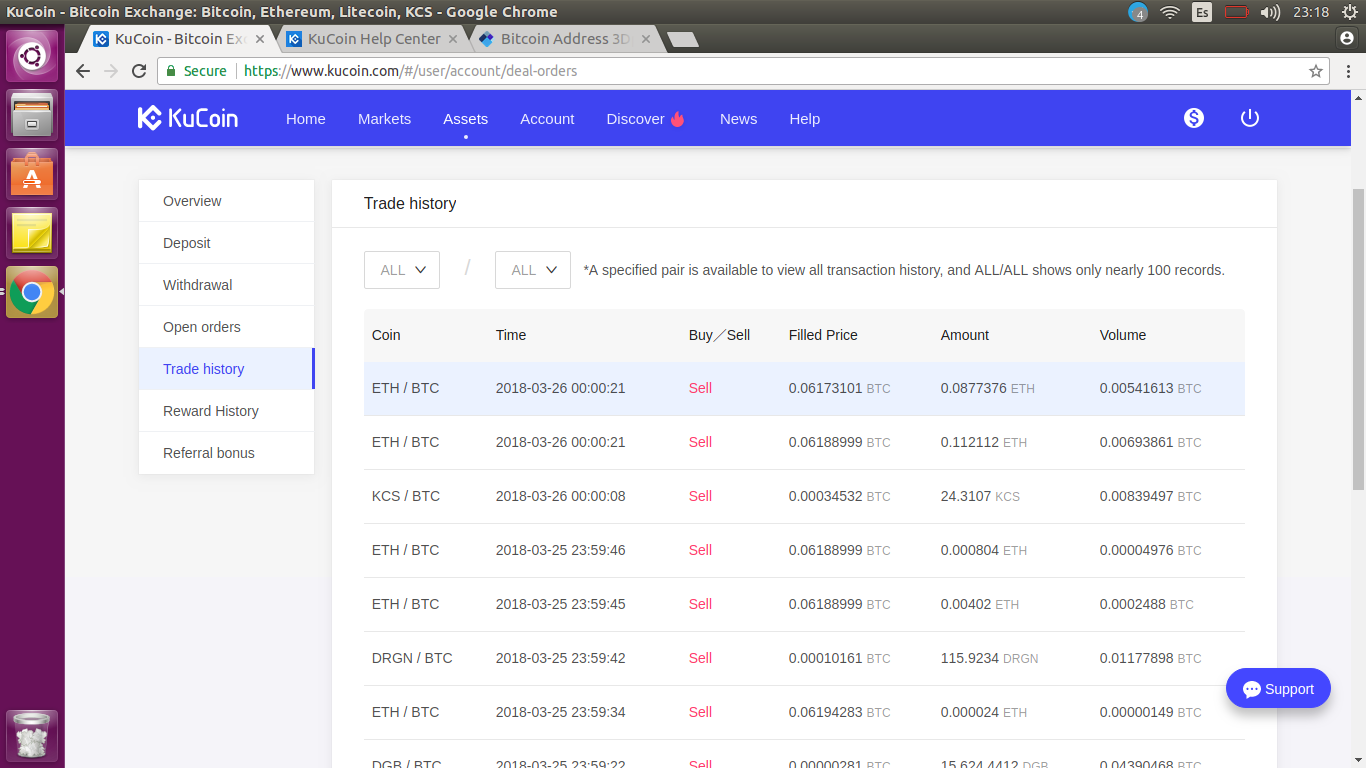Click the Wi-Fi indicator in top panel
The image size is (1366, 768).
[x=1170, y=12]
